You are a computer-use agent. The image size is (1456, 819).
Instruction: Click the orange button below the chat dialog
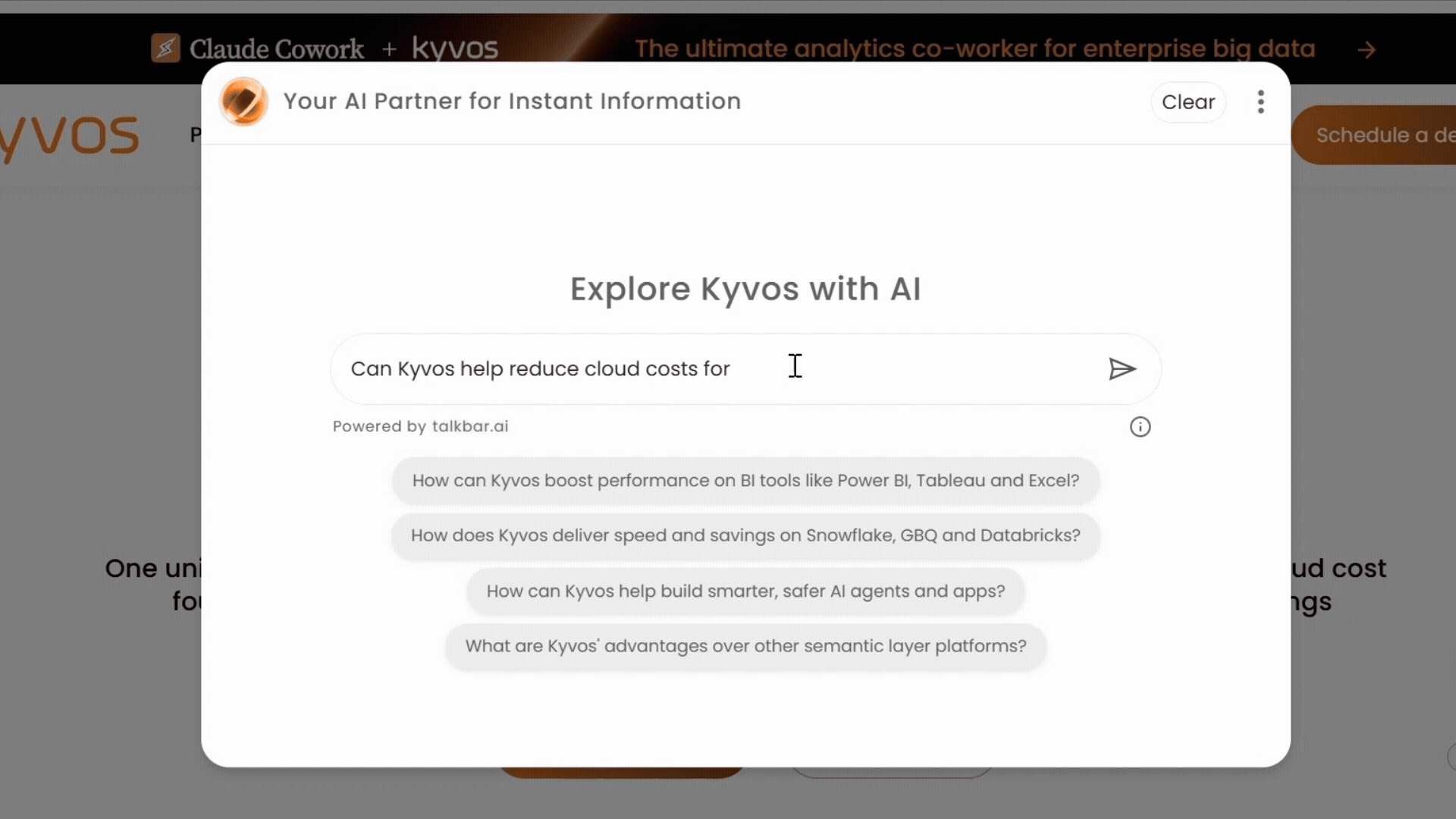tap(620, 773)
